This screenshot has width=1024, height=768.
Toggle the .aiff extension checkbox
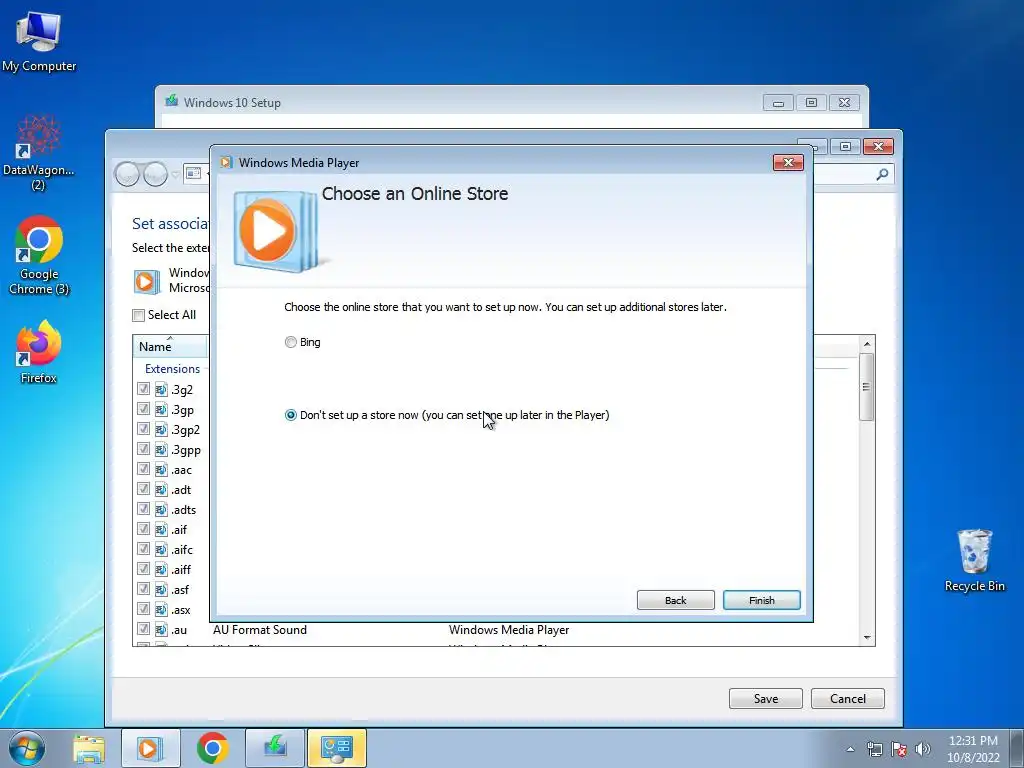coord(143,569)
